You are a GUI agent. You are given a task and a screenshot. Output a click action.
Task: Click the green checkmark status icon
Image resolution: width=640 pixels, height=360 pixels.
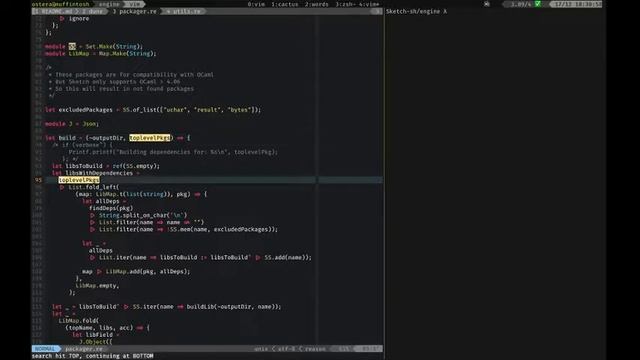click(x=538, y=4)
